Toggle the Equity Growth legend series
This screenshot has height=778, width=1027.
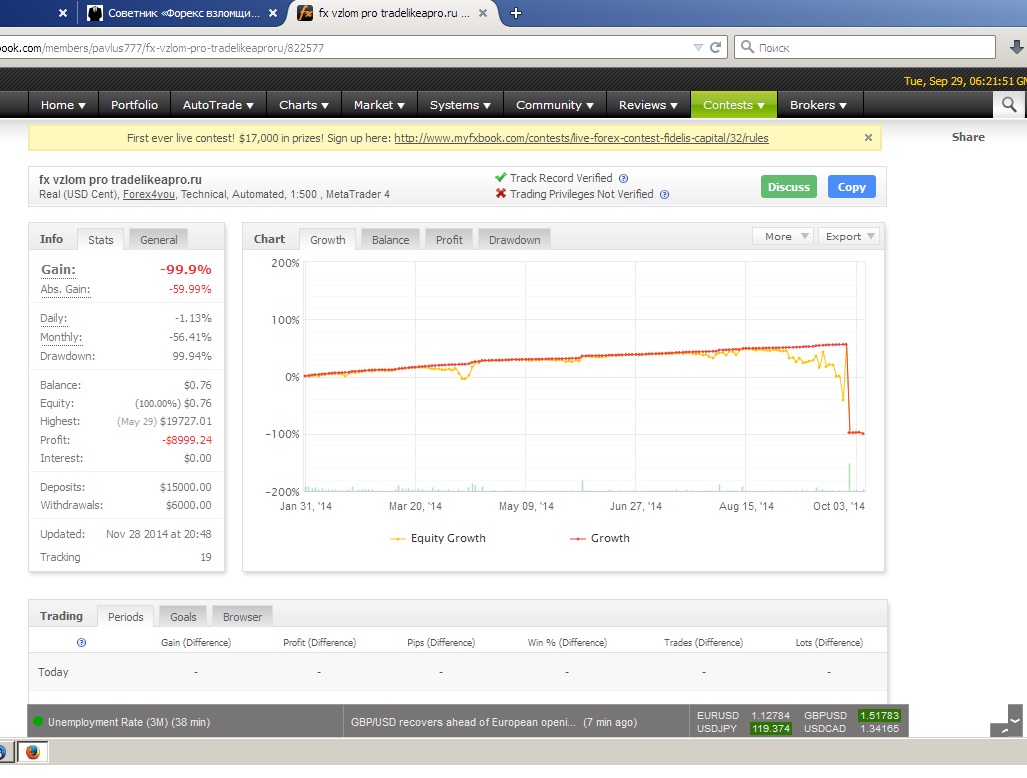tap(438, 538)
